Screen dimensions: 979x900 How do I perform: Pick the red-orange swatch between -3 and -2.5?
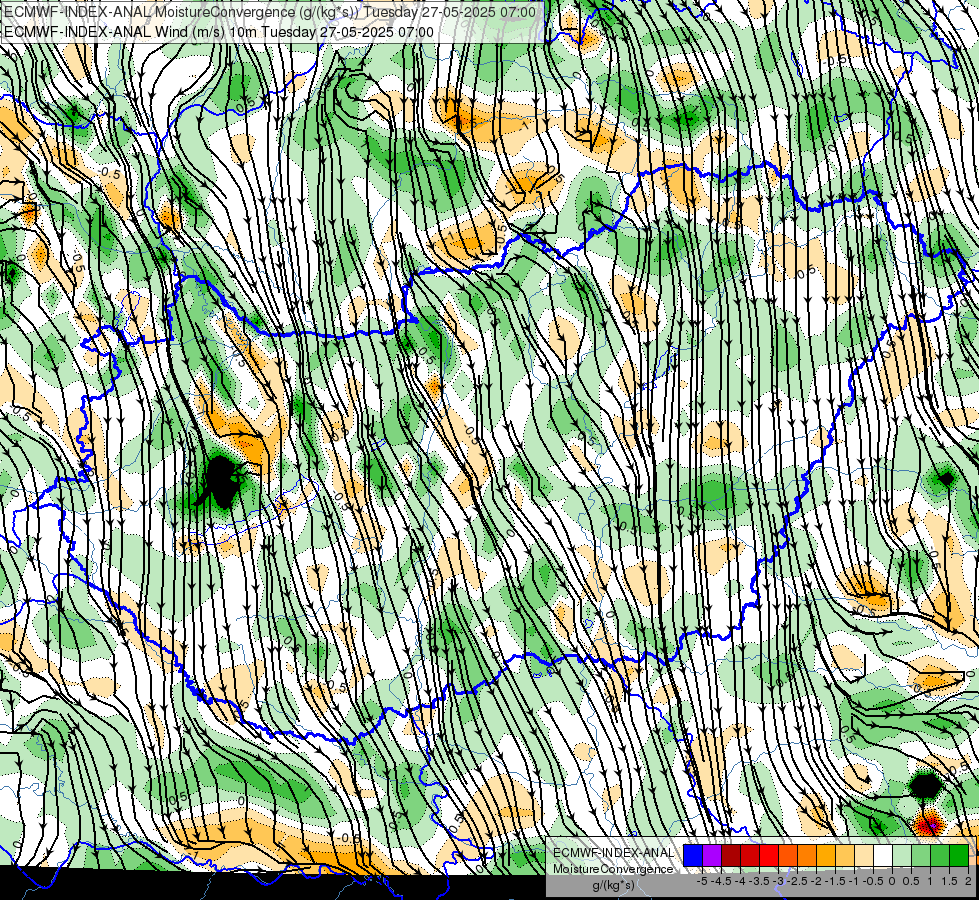[788, 856]
